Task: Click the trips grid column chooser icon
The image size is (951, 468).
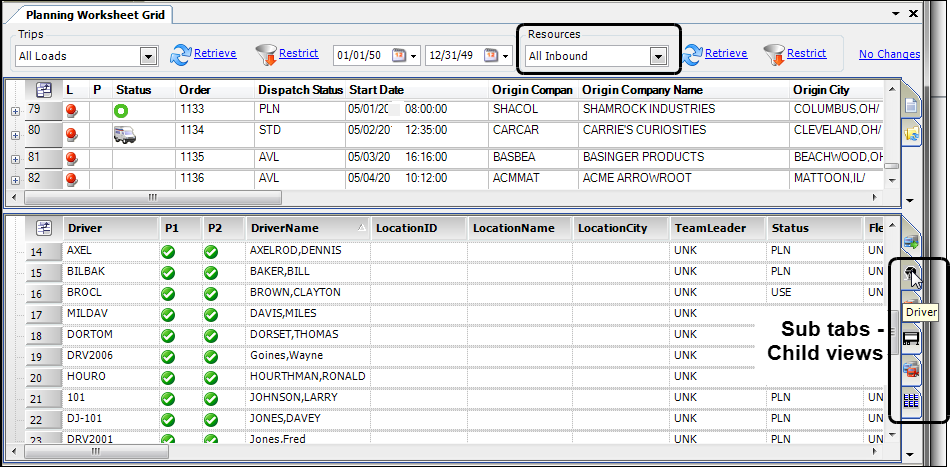Action: [x=44, y=90]
